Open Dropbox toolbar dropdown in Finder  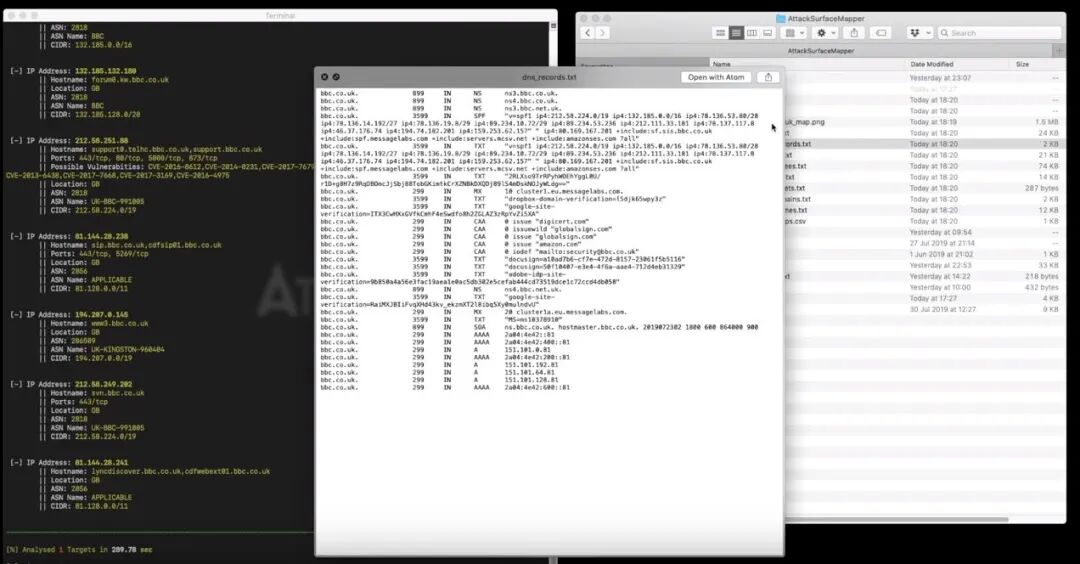[x=920, y=33]
